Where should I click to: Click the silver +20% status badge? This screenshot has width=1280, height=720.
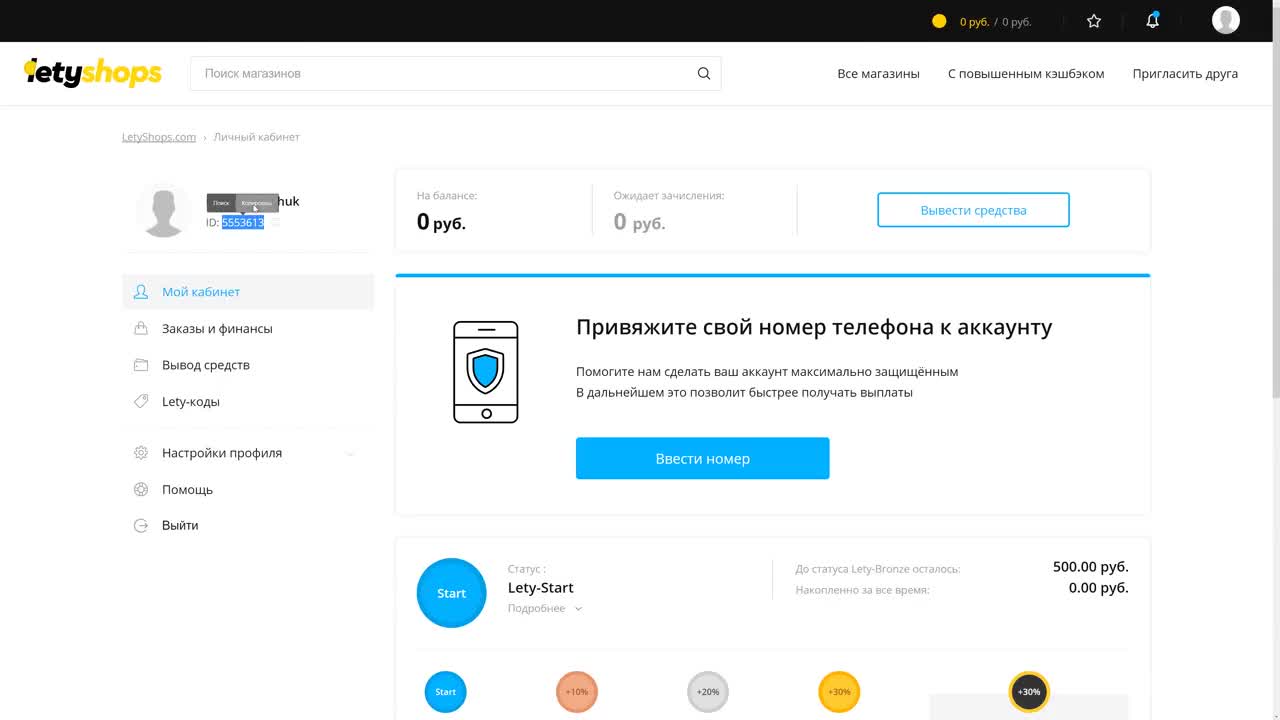708,691
